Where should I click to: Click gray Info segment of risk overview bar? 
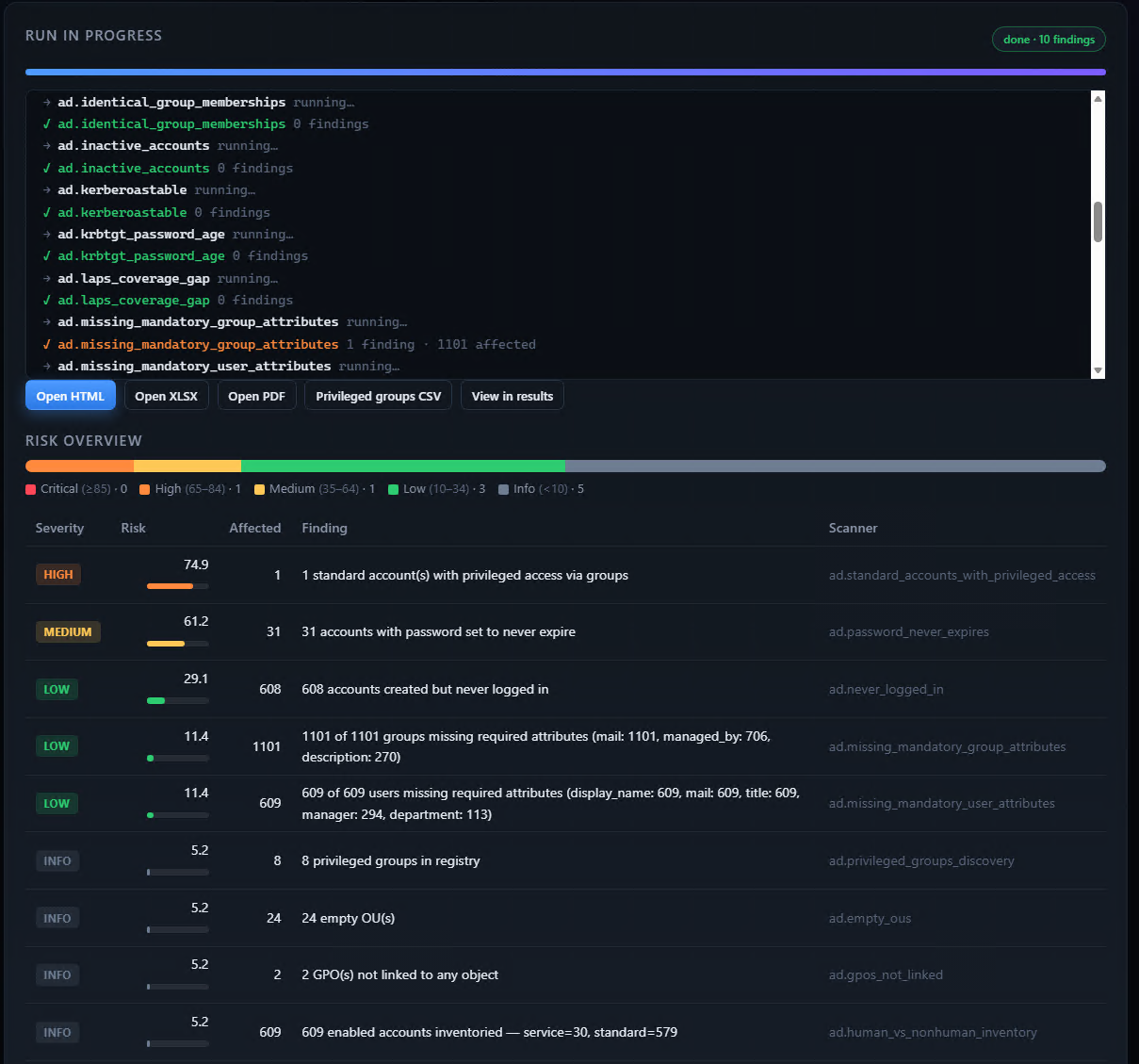point(836,467)
